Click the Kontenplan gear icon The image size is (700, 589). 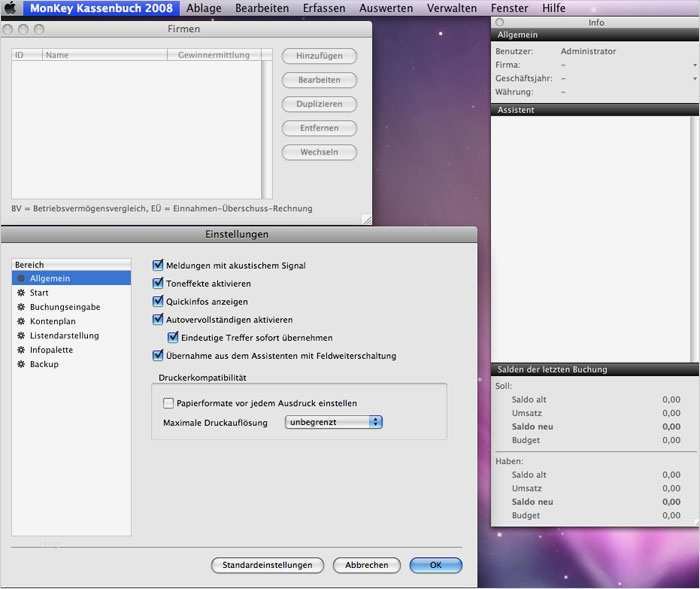tap(21, 322)
